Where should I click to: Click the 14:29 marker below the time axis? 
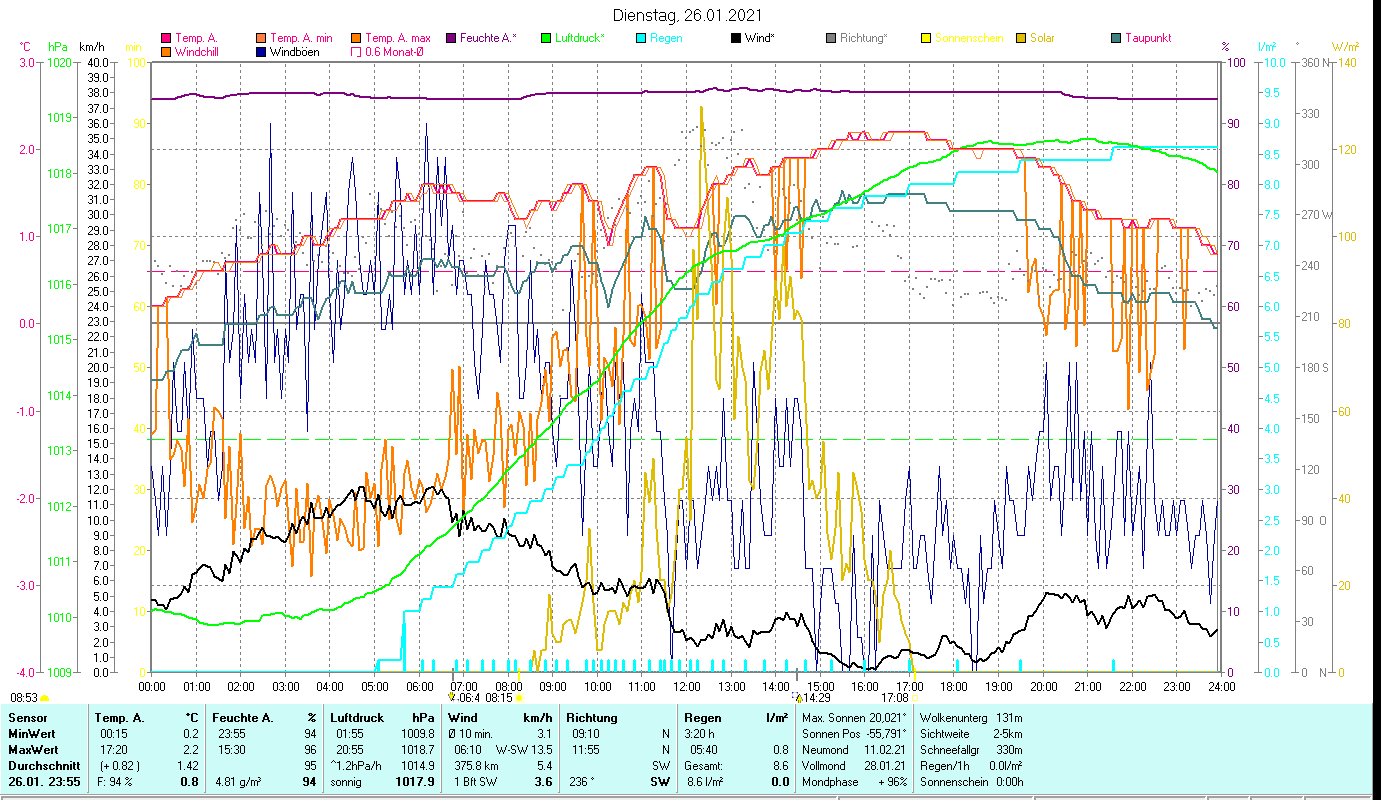click(812, 698)
